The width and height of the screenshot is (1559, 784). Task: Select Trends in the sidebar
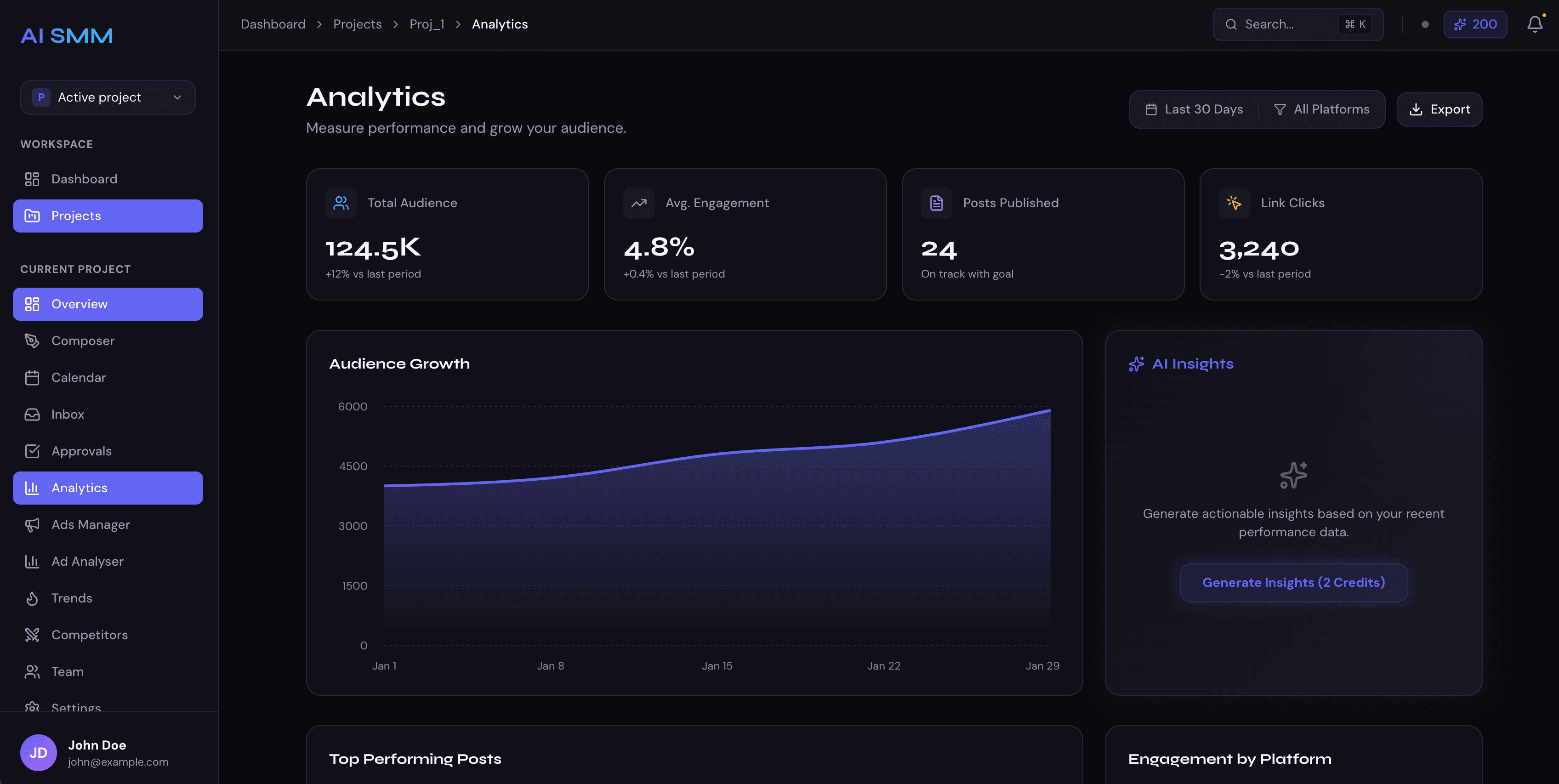pos(108,598)
